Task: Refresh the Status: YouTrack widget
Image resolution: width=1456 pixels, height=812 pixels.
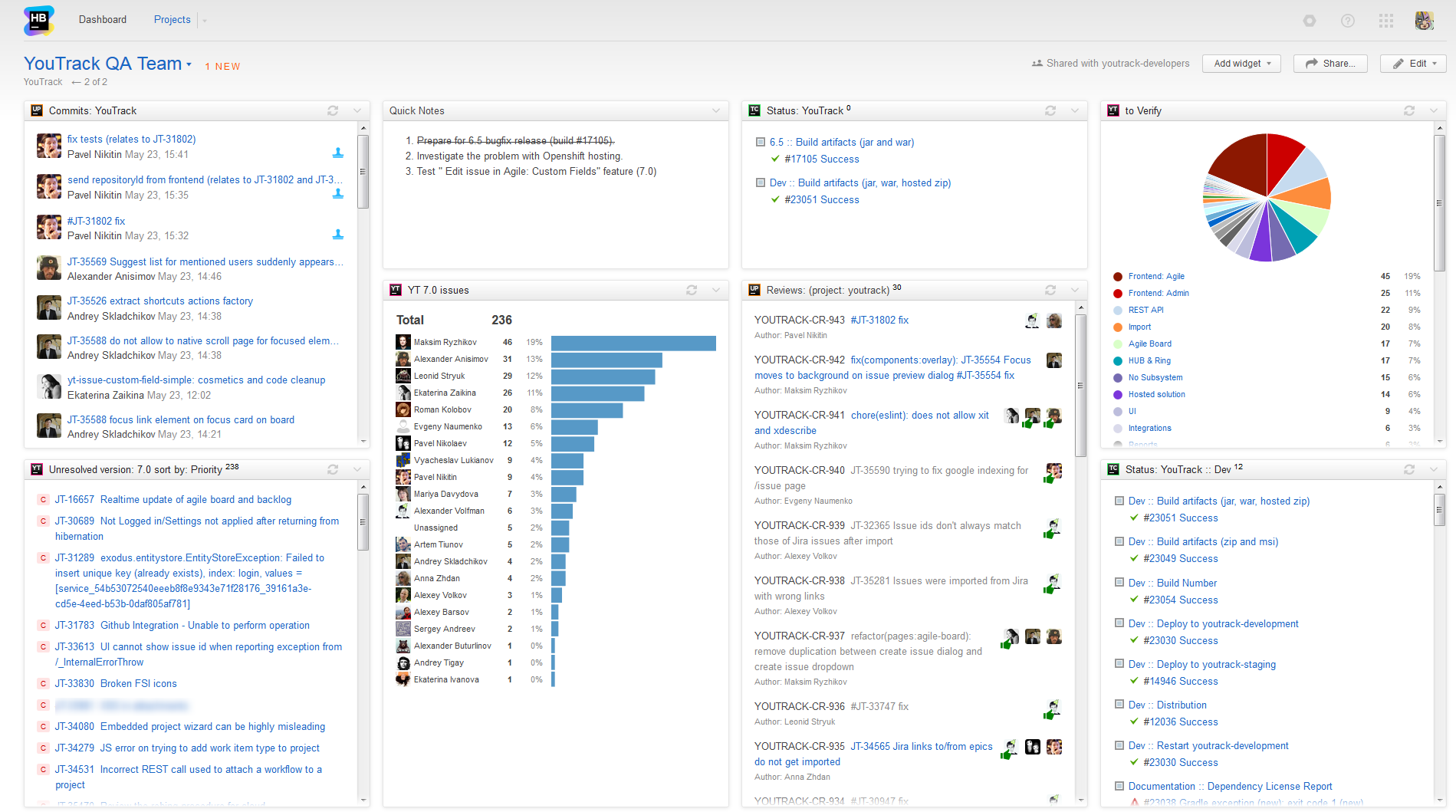Action: click(1050, 110)
